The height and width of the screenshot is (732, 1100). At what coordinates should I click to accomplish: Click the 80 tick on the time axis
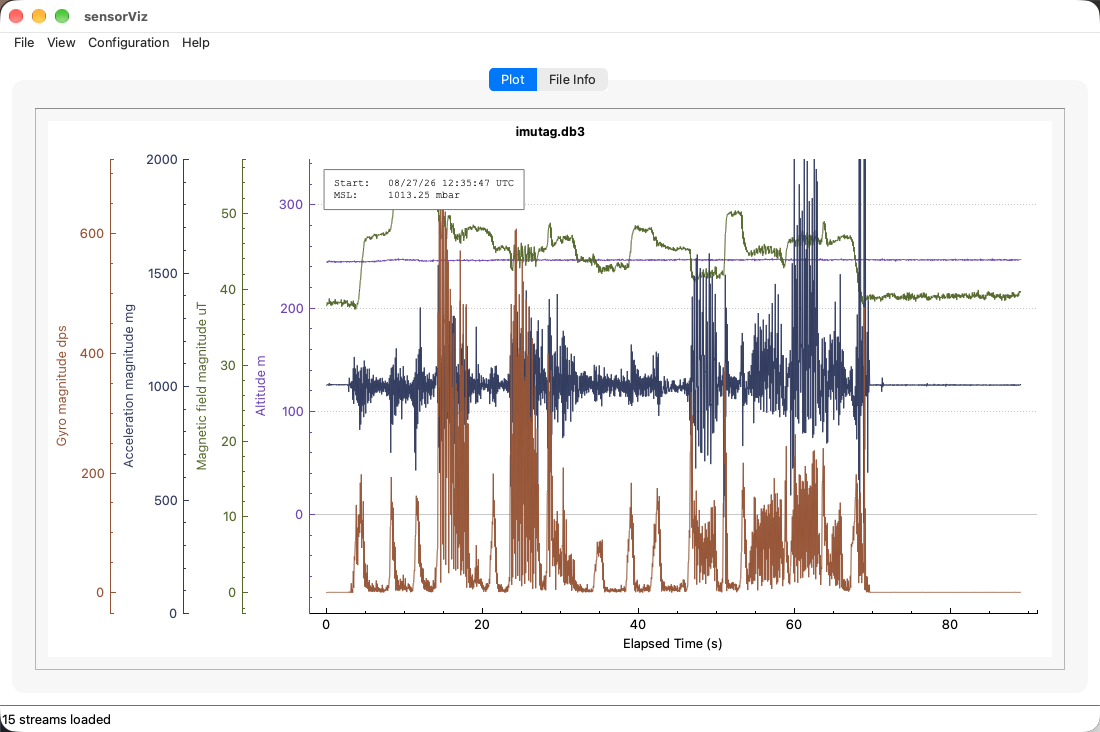(949, 625)
